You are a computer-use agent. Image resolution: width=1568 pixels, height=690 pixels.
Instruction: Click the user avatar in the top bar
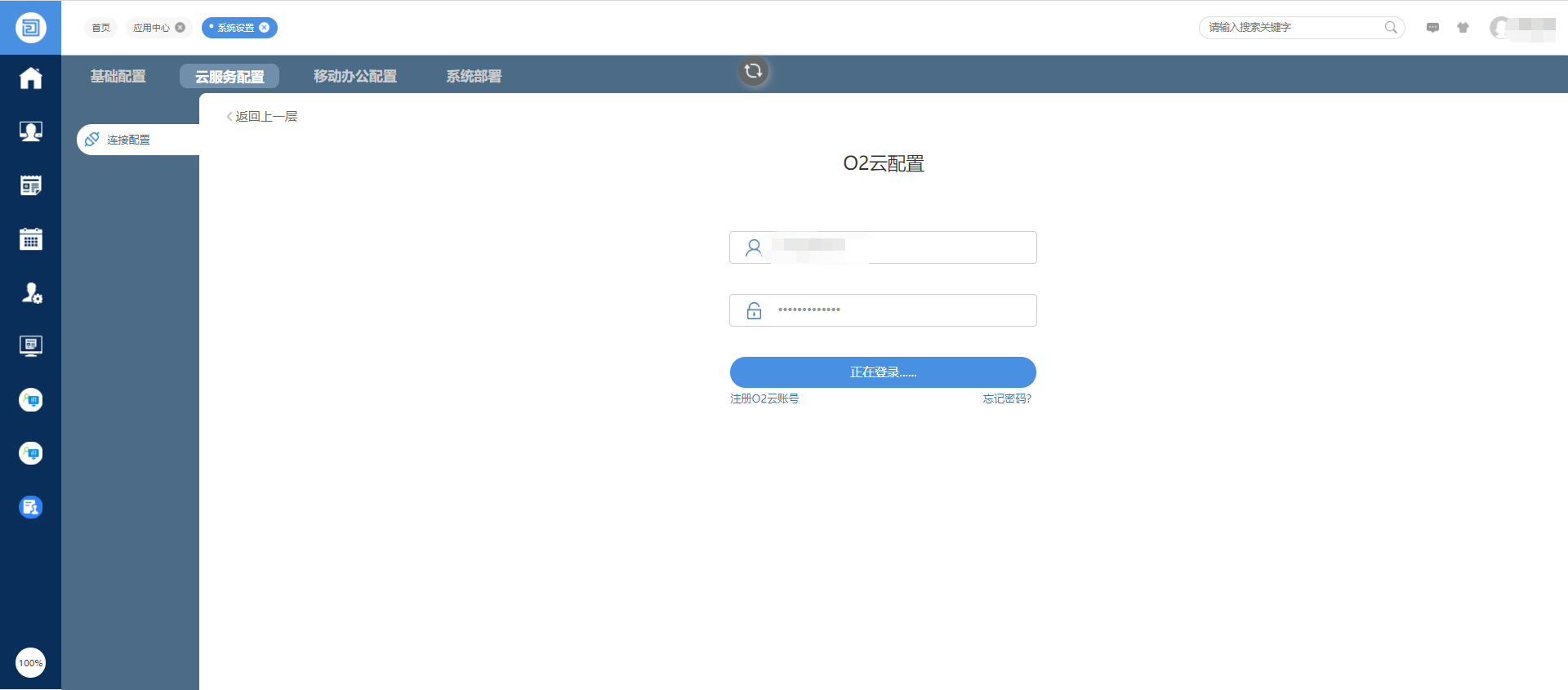[1500, 28]
